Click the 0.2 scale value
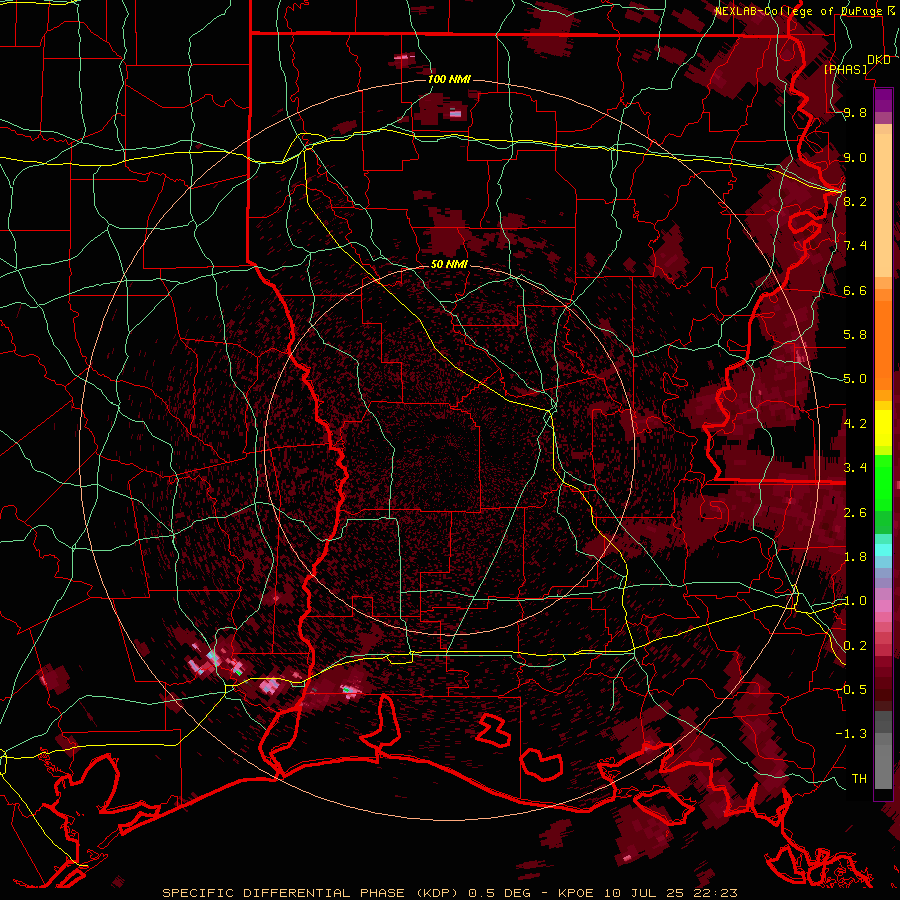 (x=855, y=646)
